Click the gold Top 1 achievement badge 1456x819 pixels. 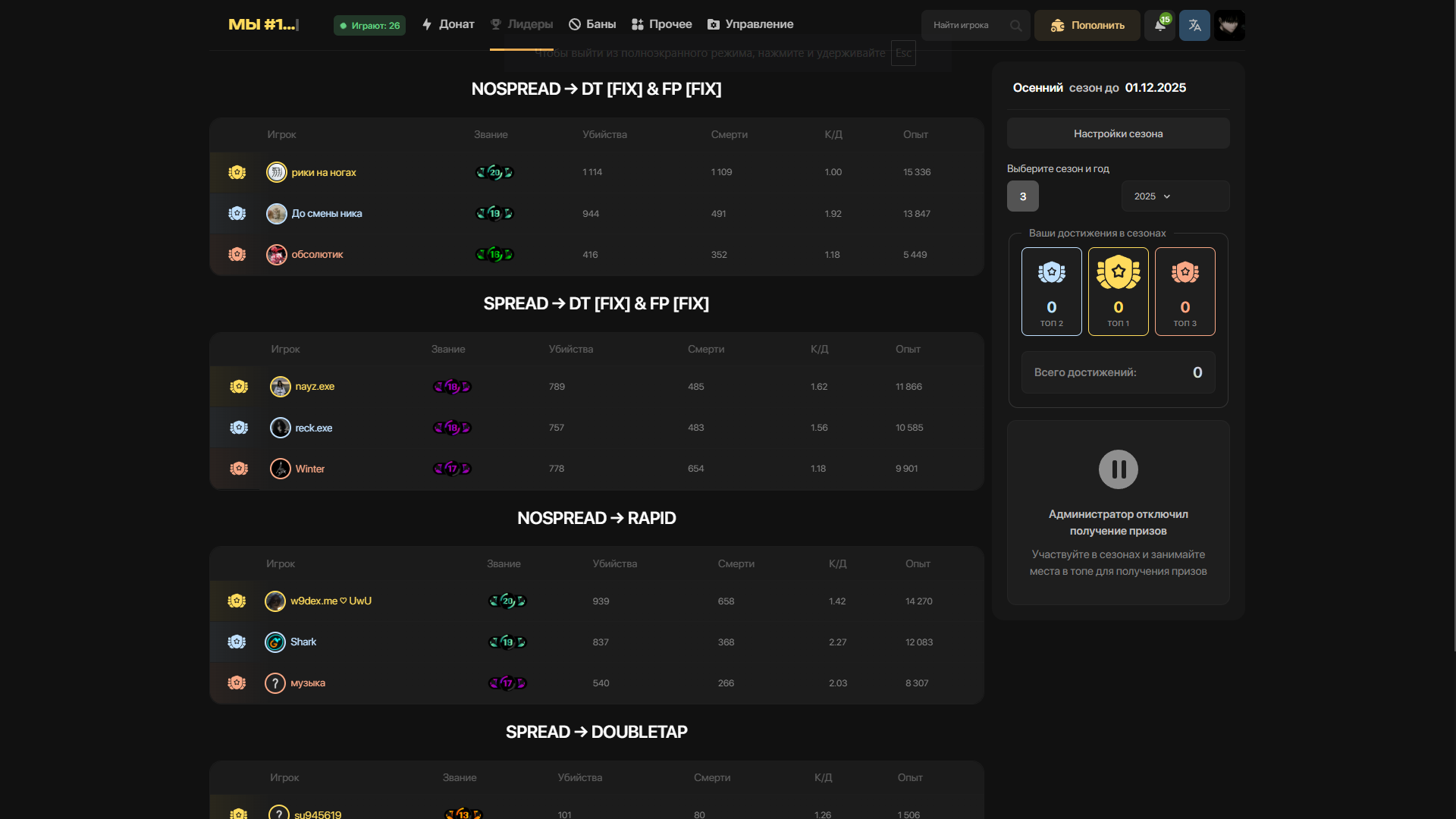click(1118, 291)
